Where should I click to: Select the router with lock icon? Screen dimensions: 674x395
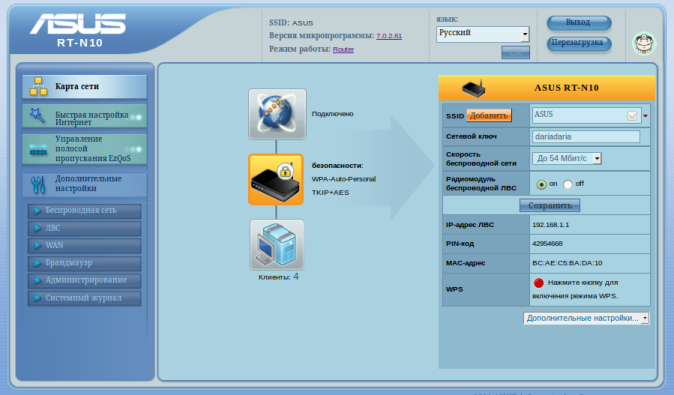(x=276, y=180)
